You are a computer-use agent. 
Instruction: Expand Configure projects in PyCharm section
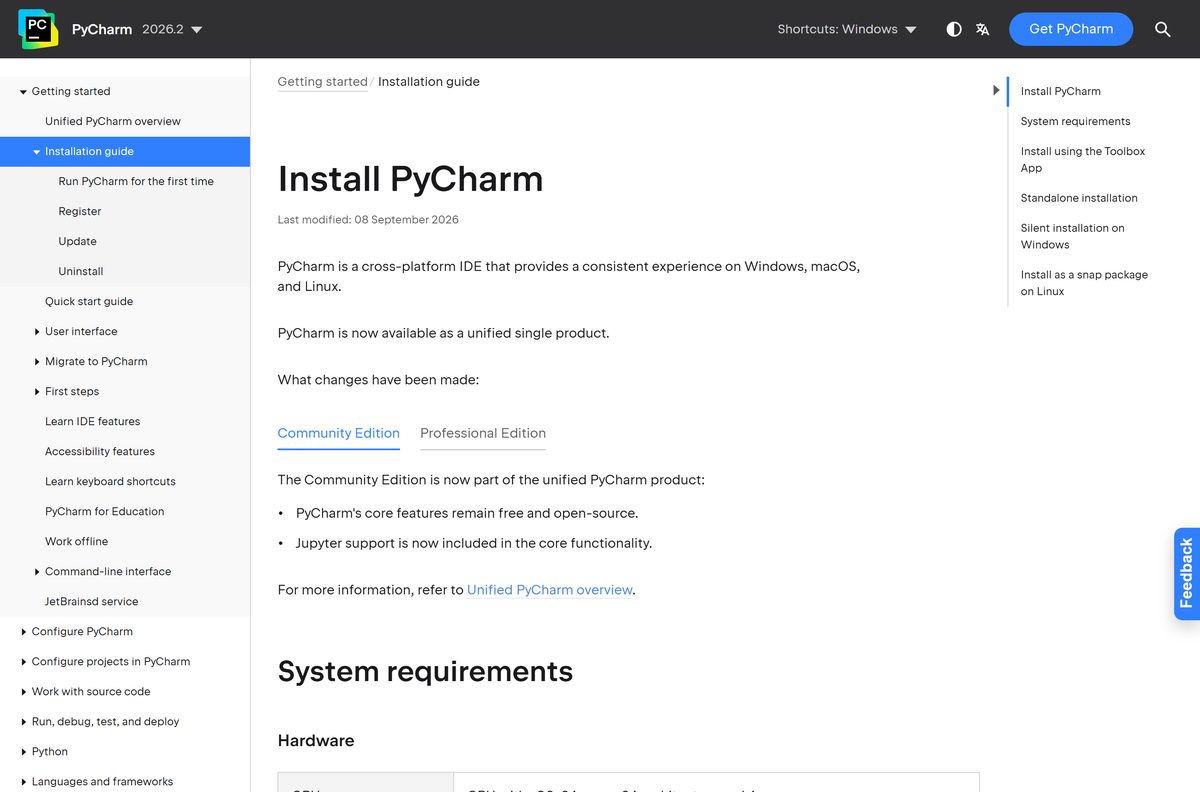coord(23,661)
